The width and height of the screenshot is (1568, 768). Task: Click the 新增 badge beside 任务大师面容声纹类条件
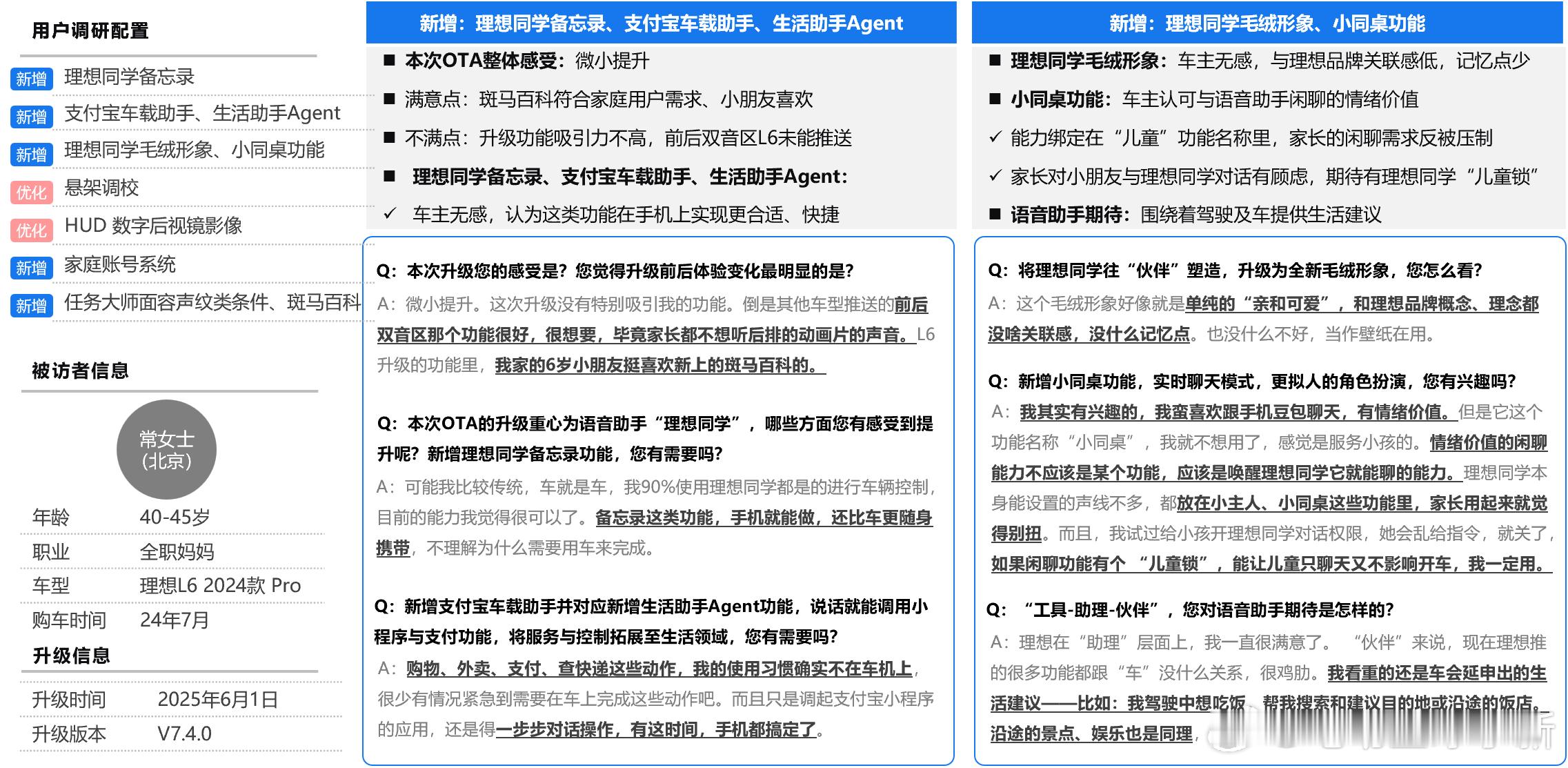[x=32, y=306]
